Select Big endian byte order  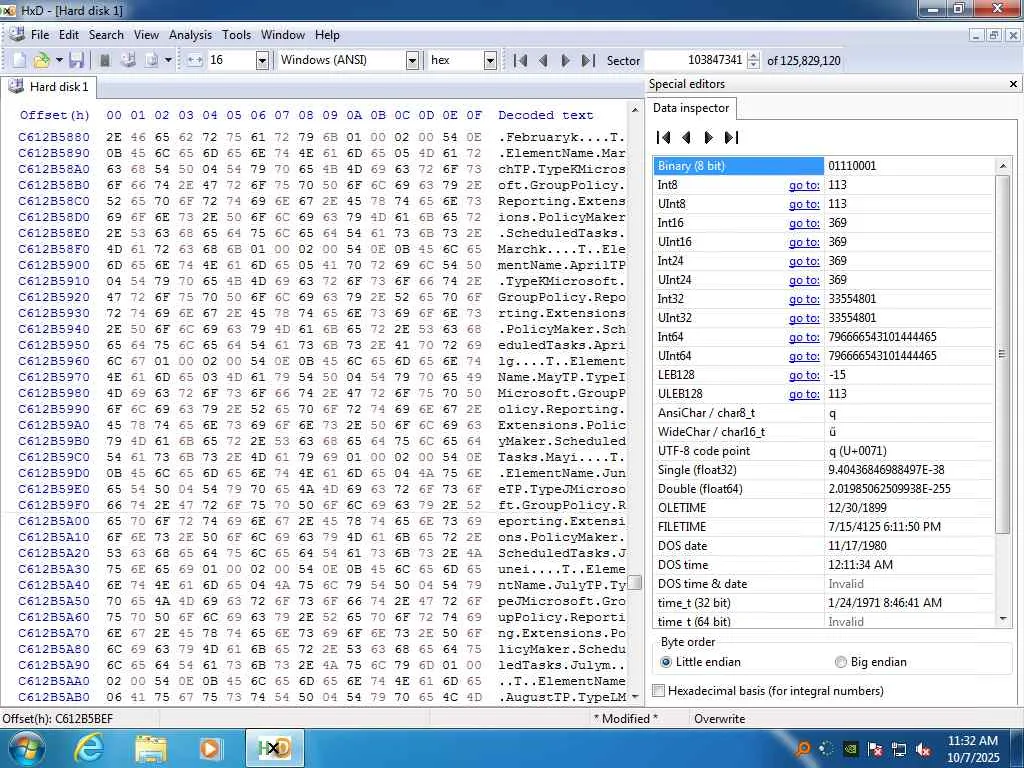(x=840, y=662)
